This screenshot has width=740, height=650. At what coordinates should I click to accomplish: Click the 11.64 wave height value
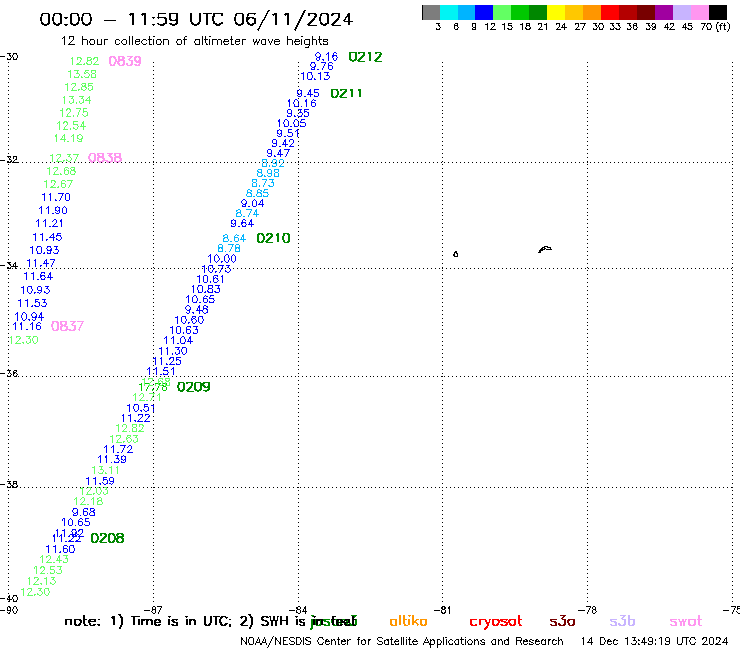pyautogui.click(x=38, y=276)
